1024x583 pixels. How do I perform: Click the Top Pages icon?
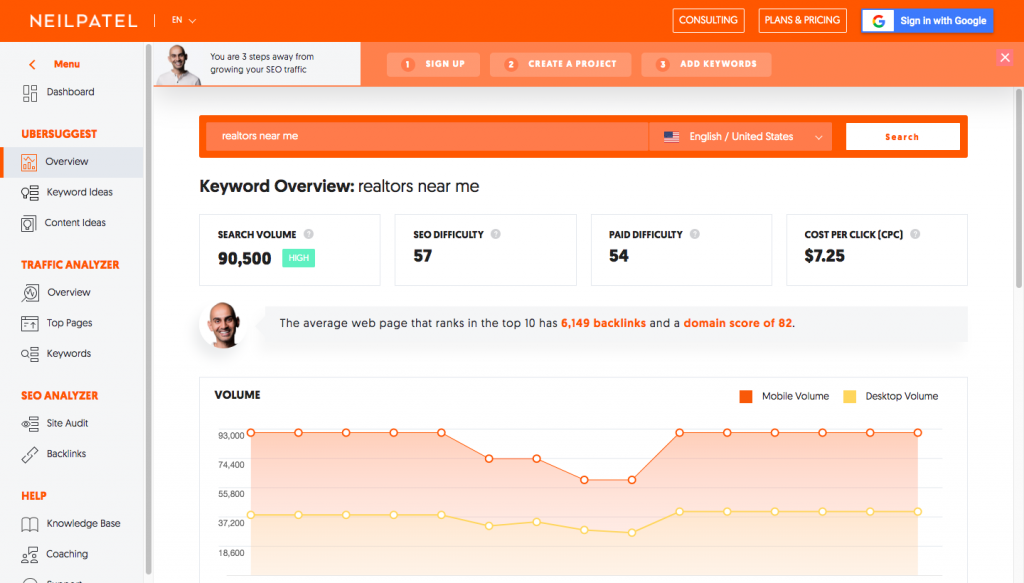coord(29,323)
